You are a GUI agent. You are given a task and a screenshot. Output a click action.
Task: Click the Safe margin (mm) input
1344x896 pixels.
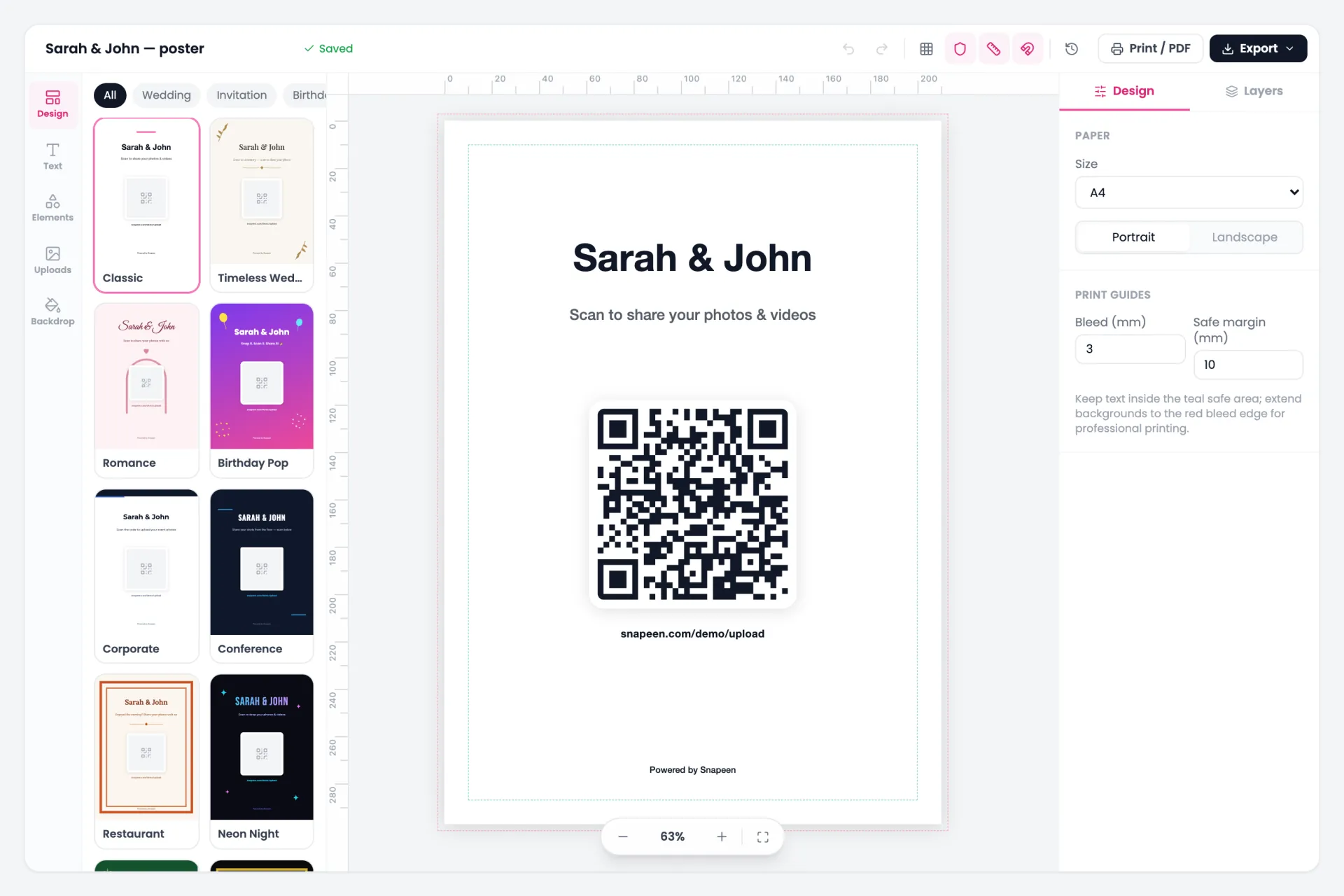coord(1247,365)
